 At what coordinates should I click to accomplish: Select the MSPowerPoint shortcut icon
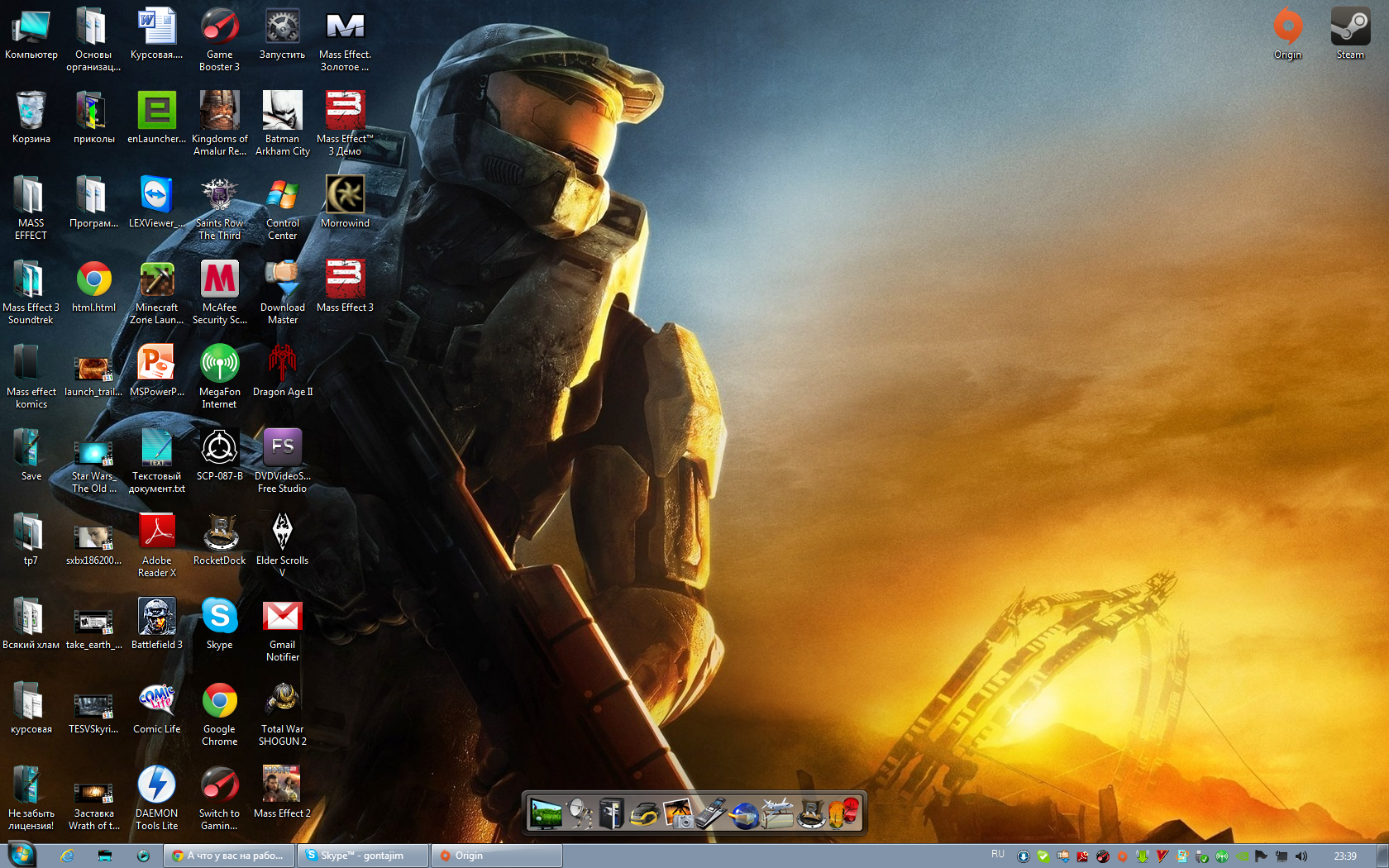[157, 370]
